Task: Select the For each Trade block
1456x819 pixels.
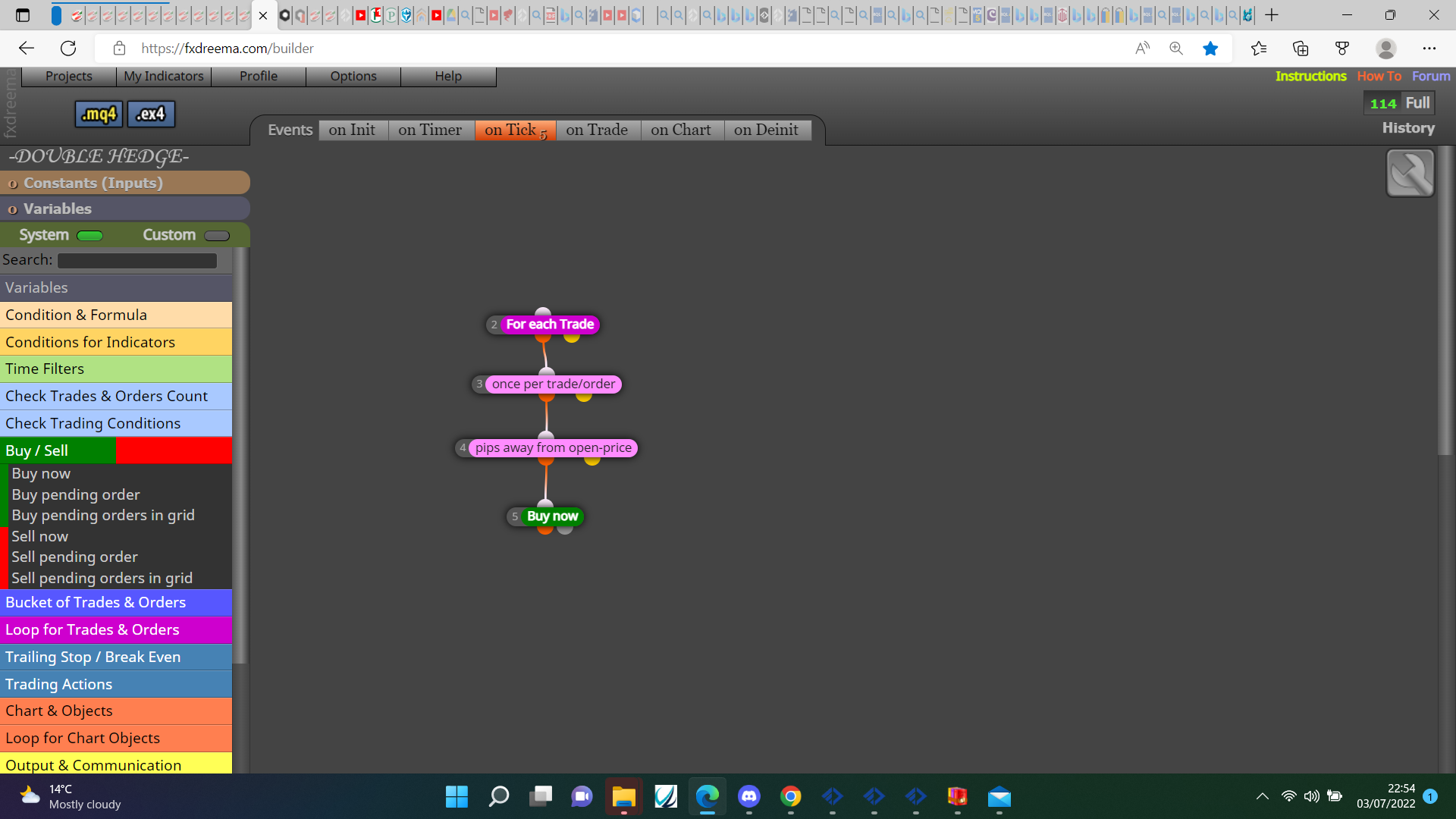Action: (x=550, y=325)
